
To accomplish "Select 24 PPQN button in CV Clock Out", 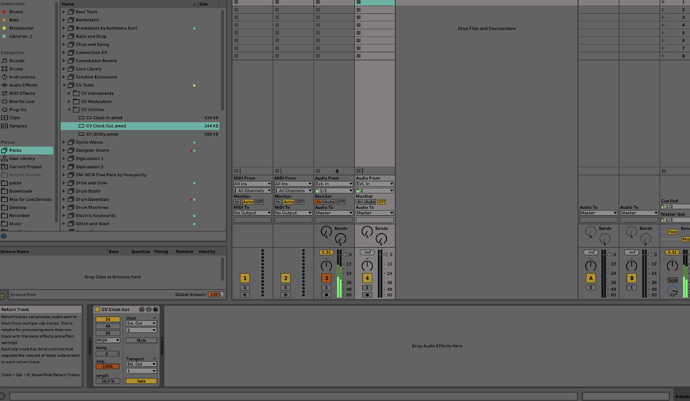I will click(108, 319).
